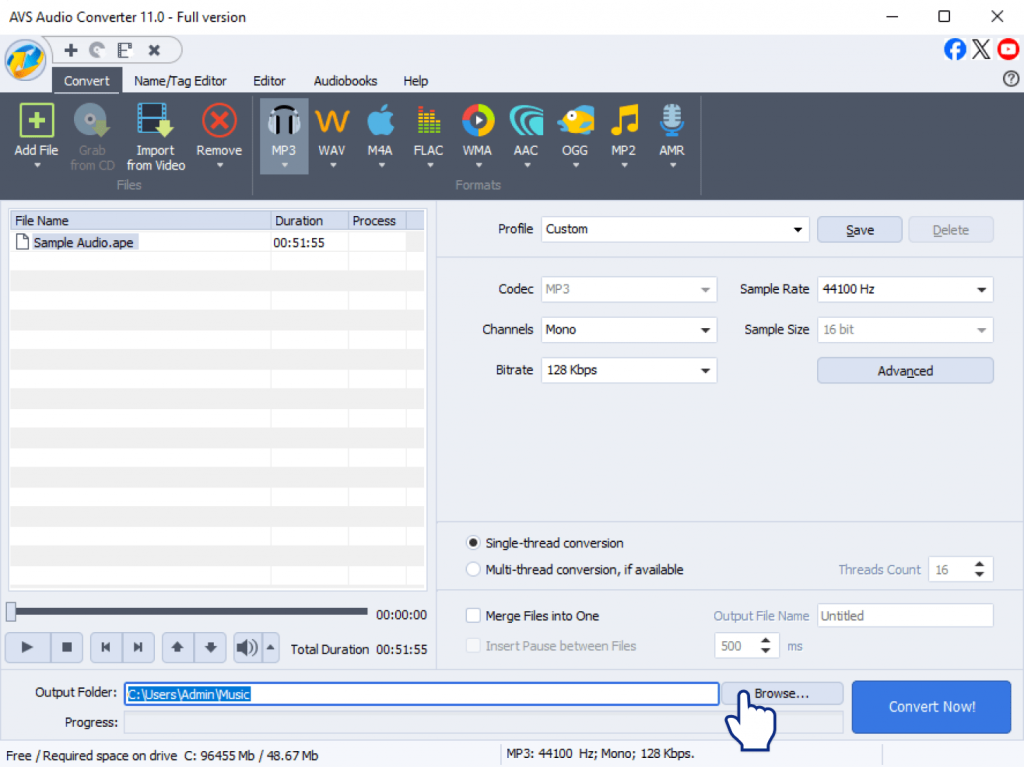Select the AMR format icon

[x=672, y=122]
